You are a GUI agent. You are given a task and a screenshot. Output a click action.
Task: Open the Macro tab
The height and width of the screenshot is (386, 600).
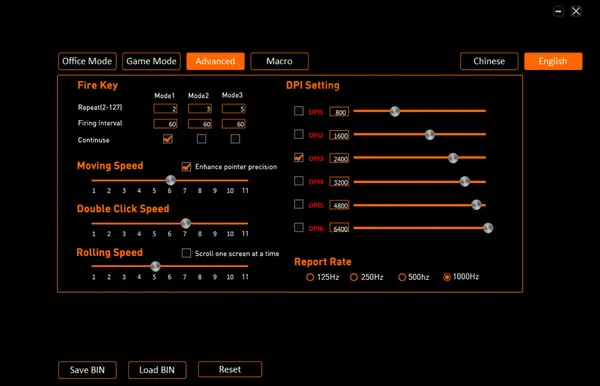click(279, 61)
